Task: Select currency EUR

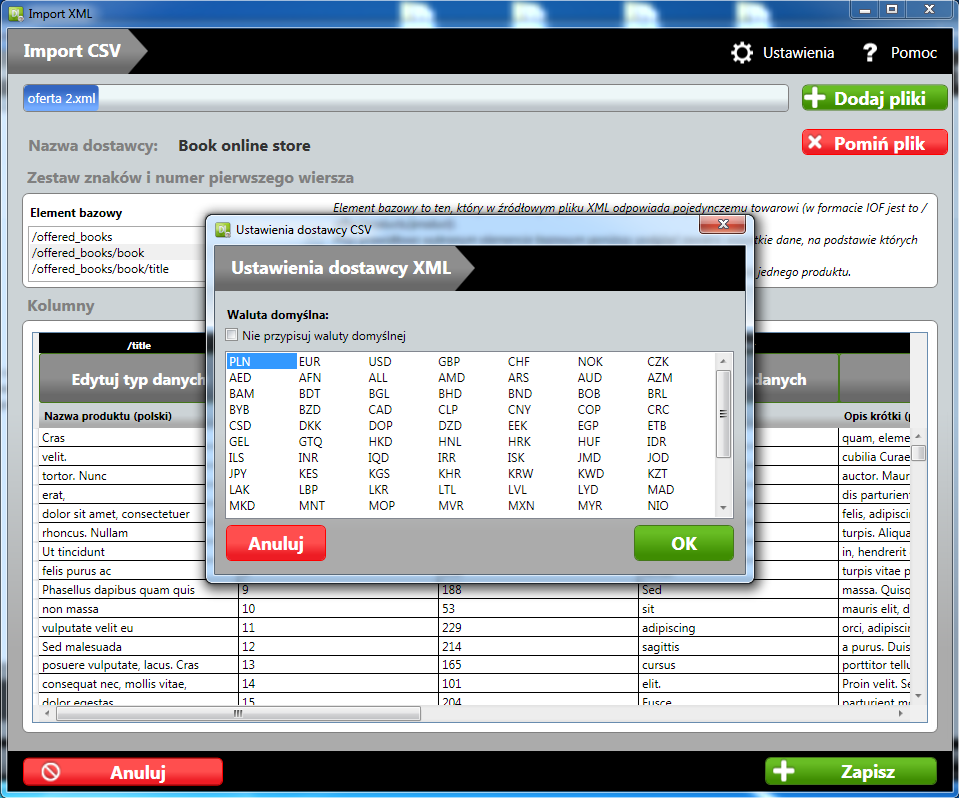Action: point(309,361)
